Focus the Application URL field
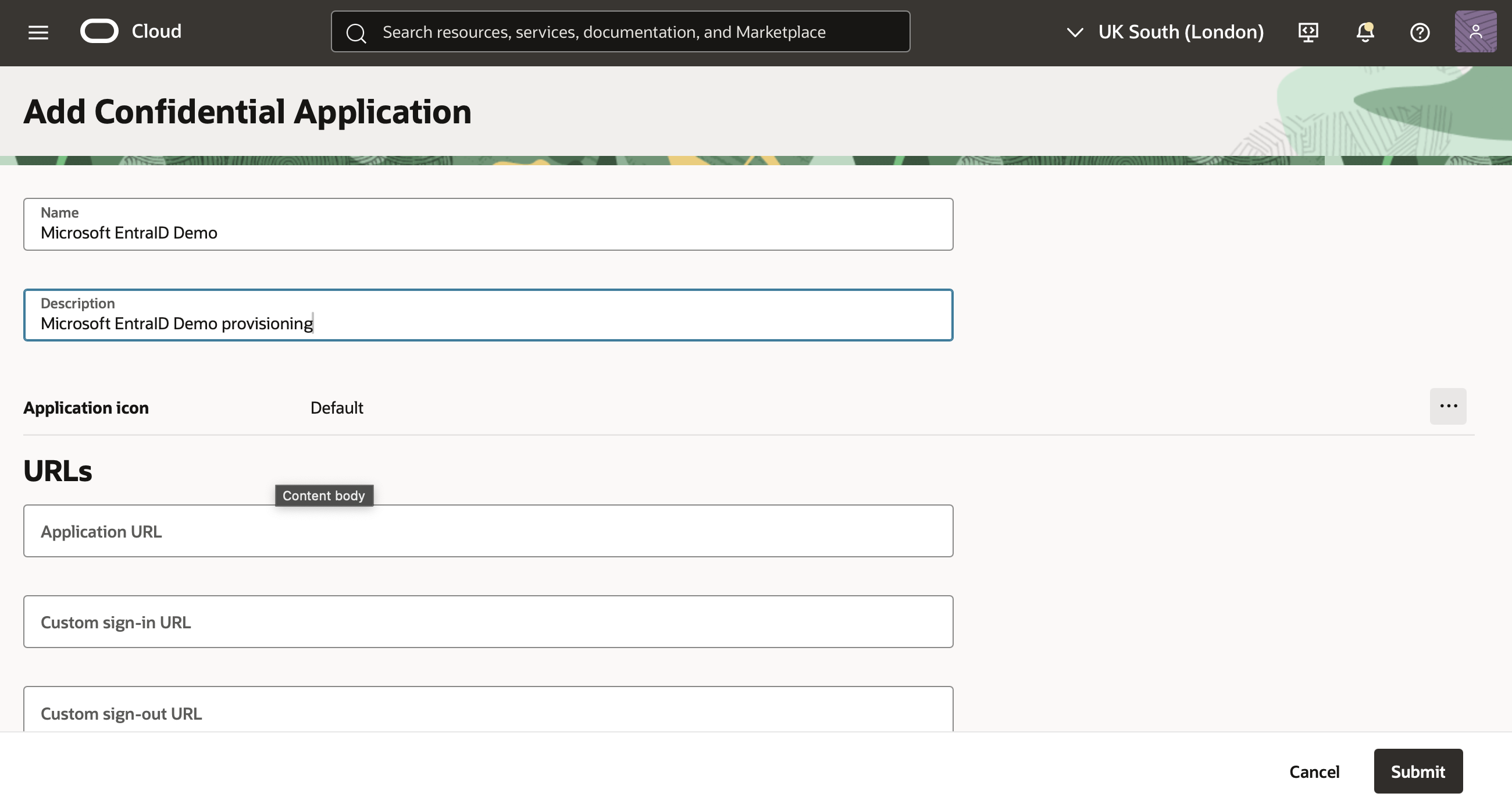 pyautogui.click(x=487, y=531)
